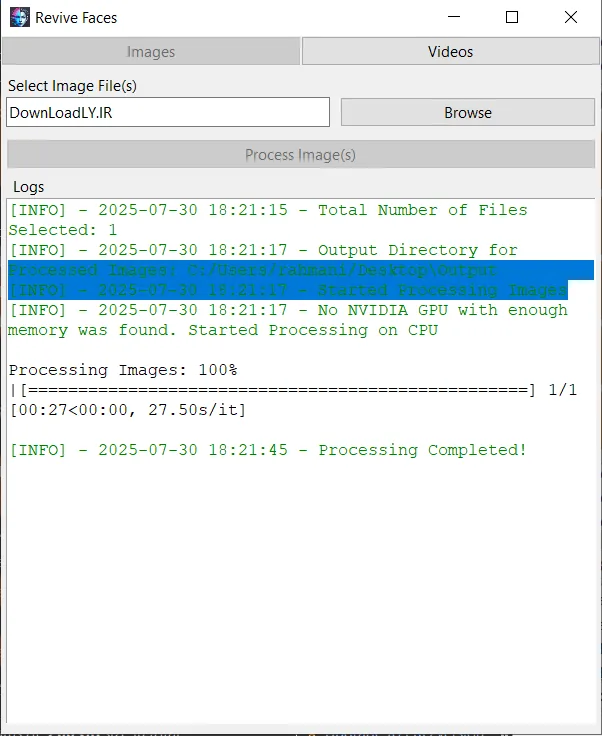Click the No NVIDIA GPU log message
Viewport: 602px width, 736px height.
pos(288,320)
